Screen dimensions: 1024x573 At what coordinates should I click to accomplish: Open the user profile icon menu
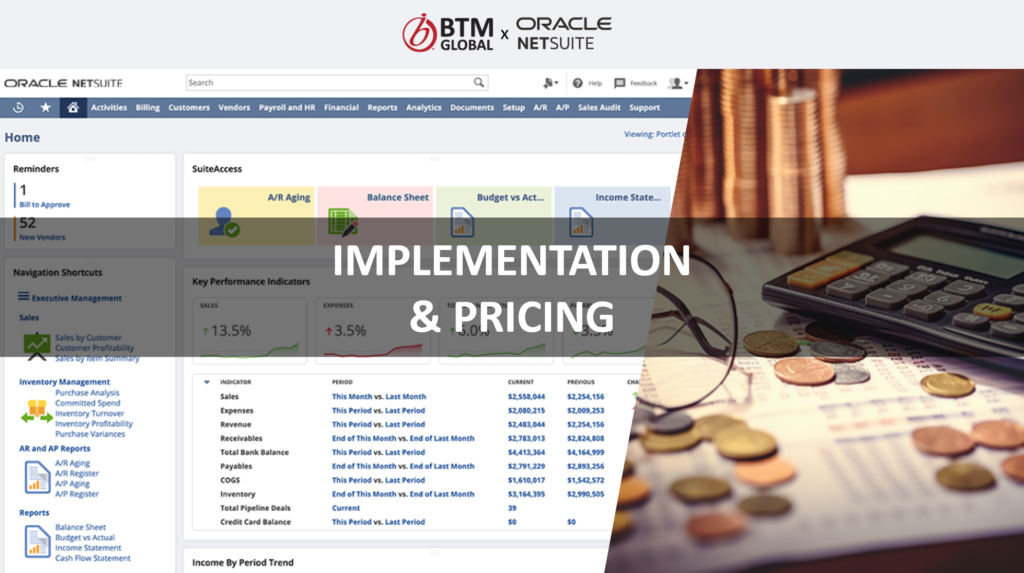[678, 83]
